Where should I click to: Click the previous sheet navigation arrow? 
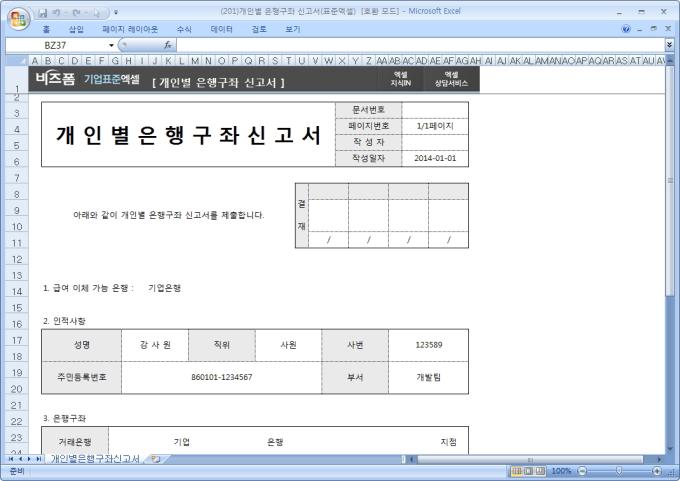click(20, 459)
